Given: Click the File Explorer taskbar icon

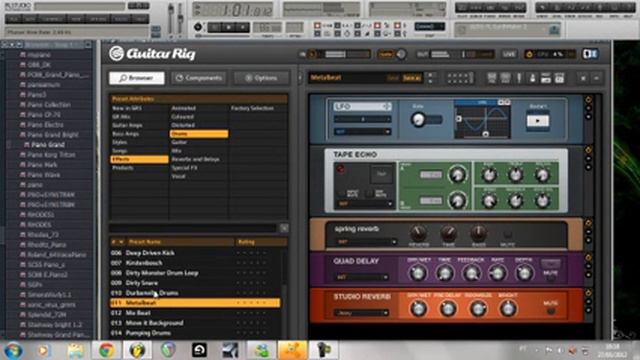Looking at the screenshot, I should (75, 350).
